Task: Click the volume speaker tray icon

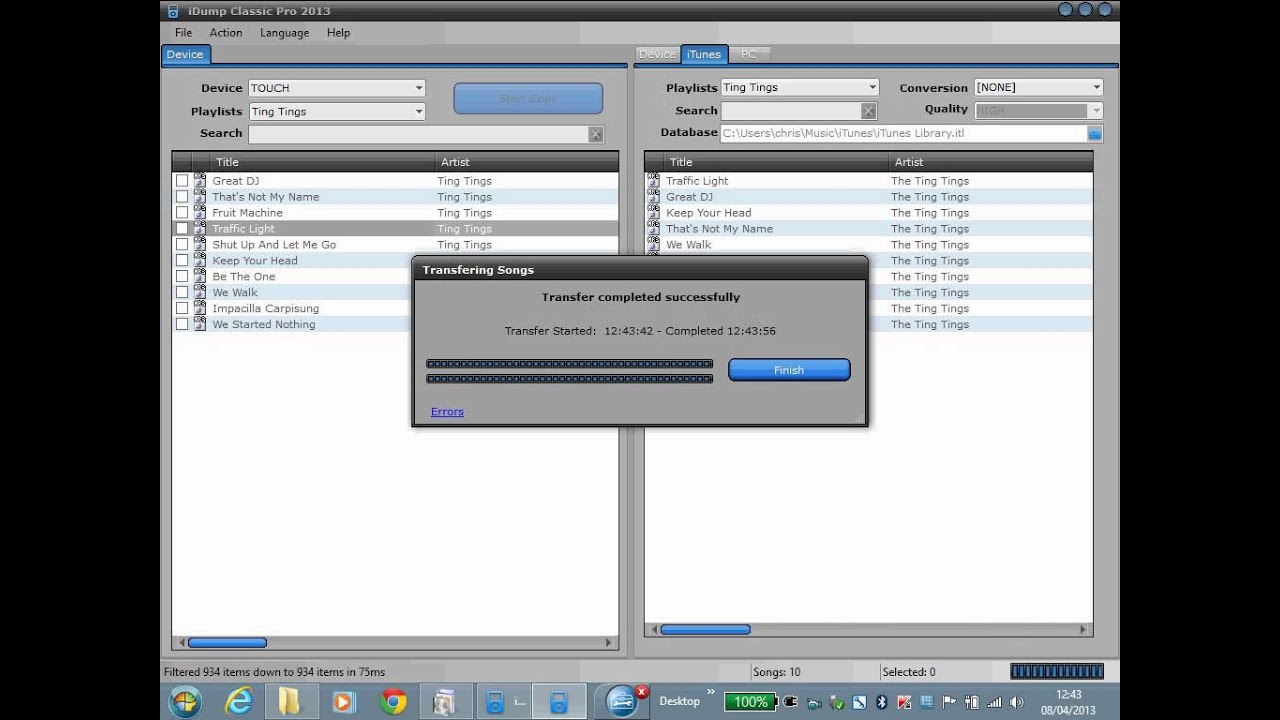Action: (1017, 702)
